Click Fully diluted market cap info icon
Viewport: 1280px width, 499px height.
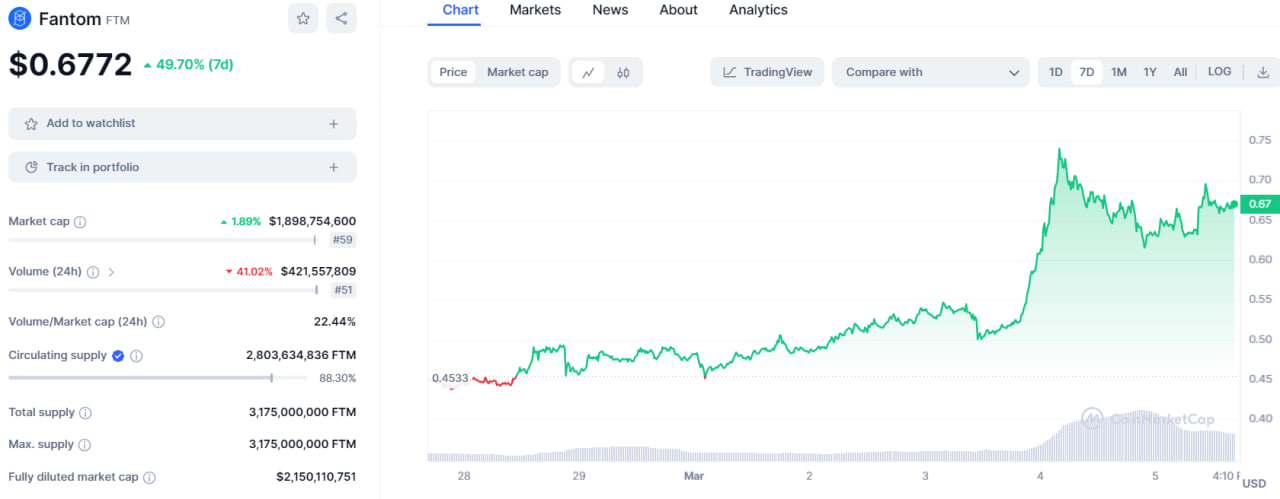149,478
